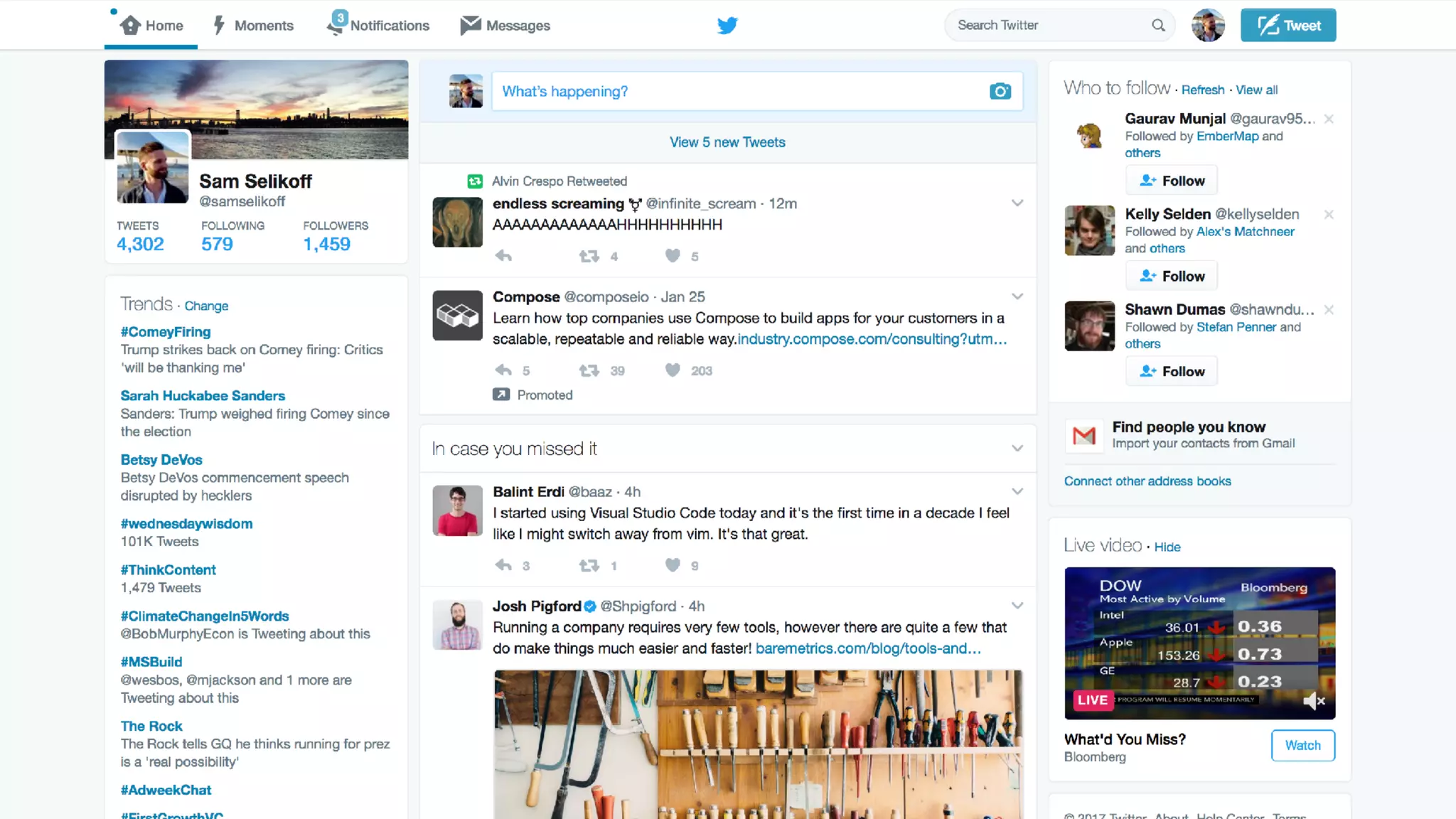Click Gmail icon in Find people
The height and width of the screenshot is (819, 1456).
[x=1083, y=435]
